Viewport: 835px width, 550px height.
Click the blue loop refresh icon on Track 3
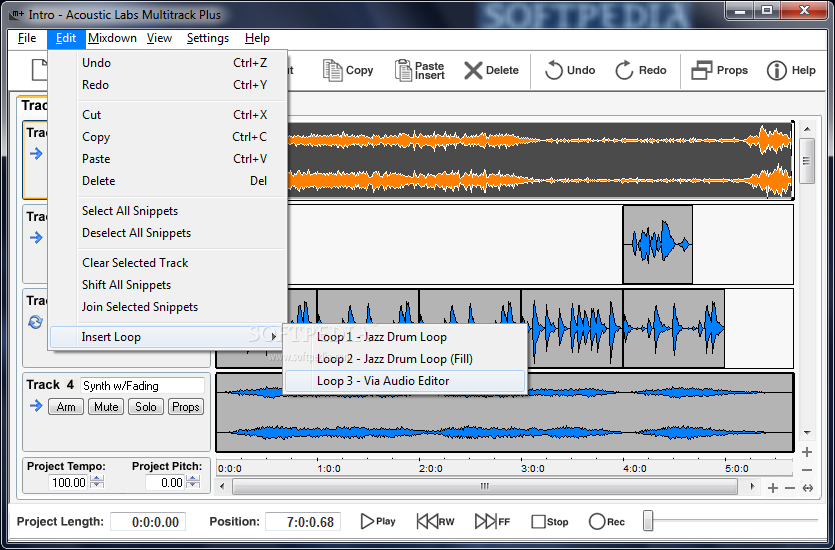pyautogui.click(x=36, y=322)
